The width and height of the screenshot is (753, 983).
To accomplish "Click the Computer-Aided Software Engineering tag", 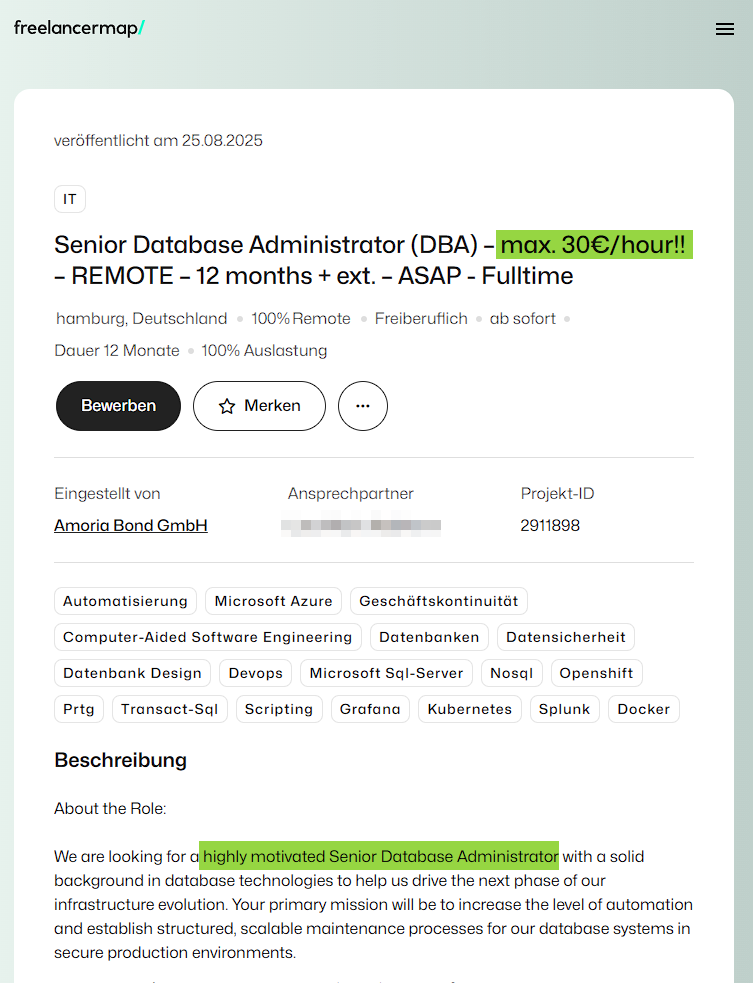I will (208, 637).
